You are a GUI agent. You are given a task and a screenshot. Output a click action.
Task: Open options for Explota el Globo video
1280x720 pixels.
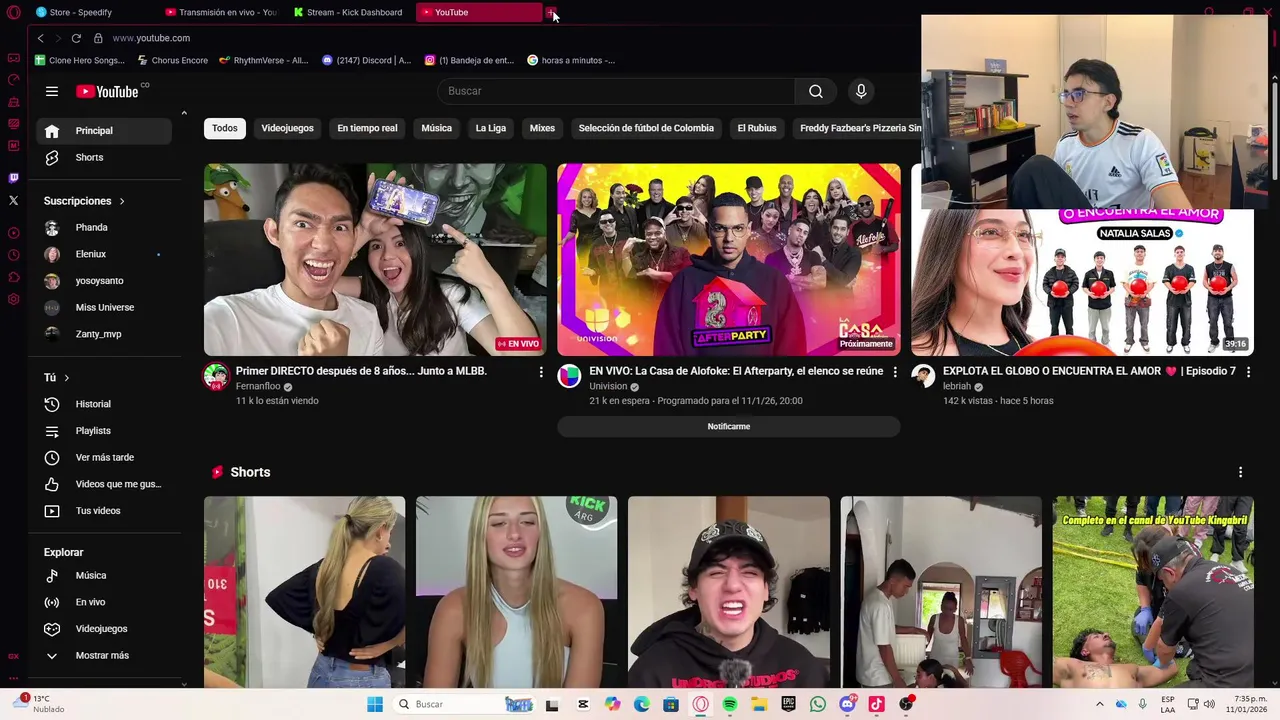pyautogui.click(x=1248, y=372)
